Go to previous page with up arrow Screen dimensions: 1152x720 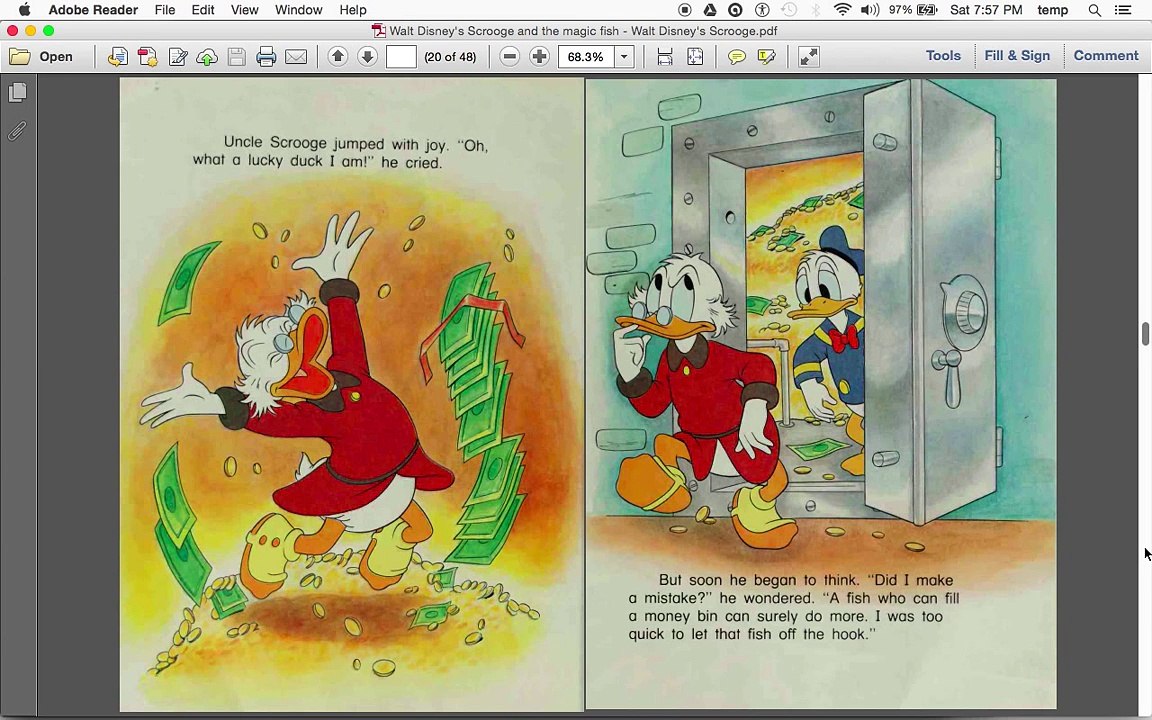[338, 56]
